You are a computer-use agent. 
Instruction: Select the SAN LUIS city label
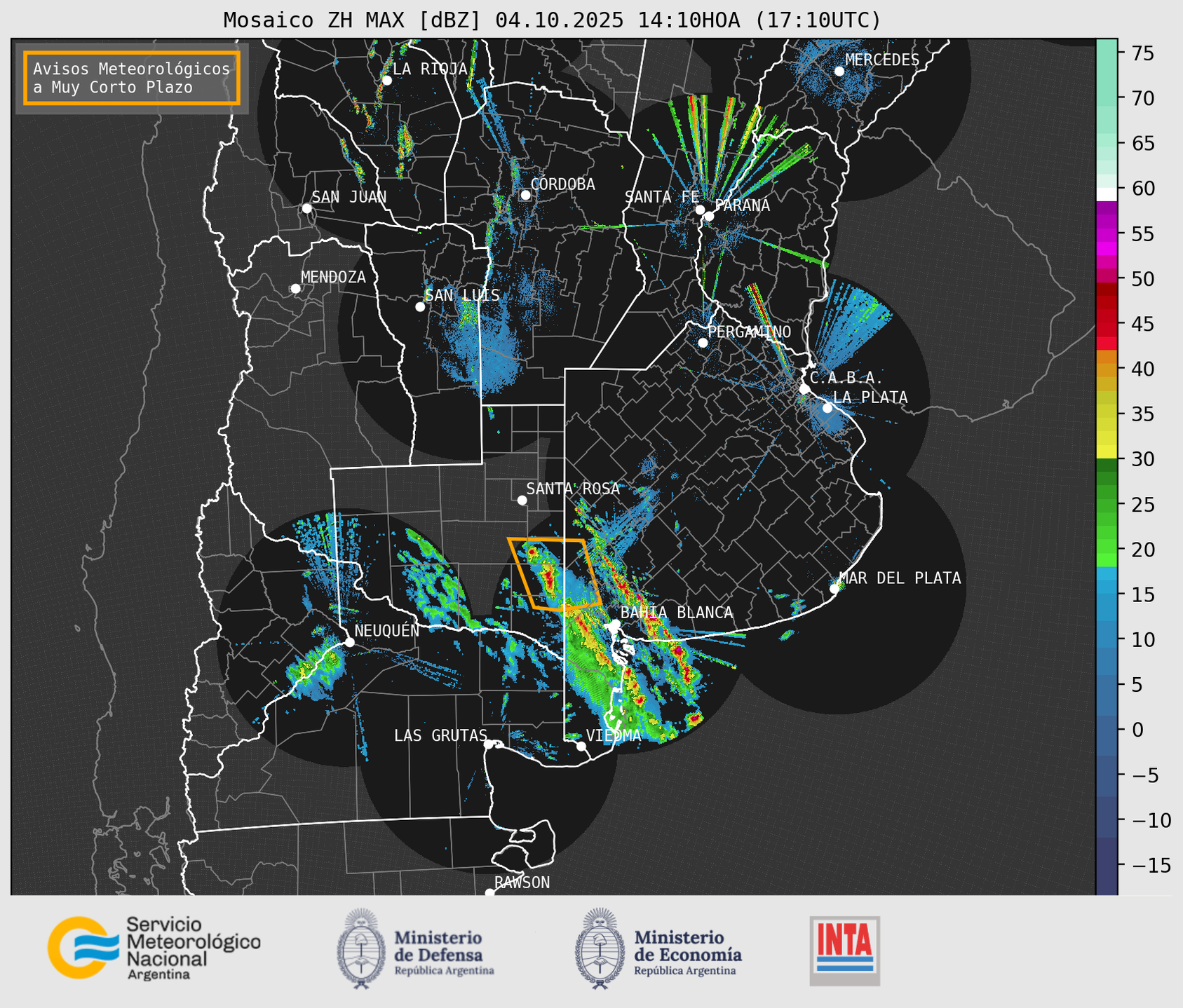462,295
